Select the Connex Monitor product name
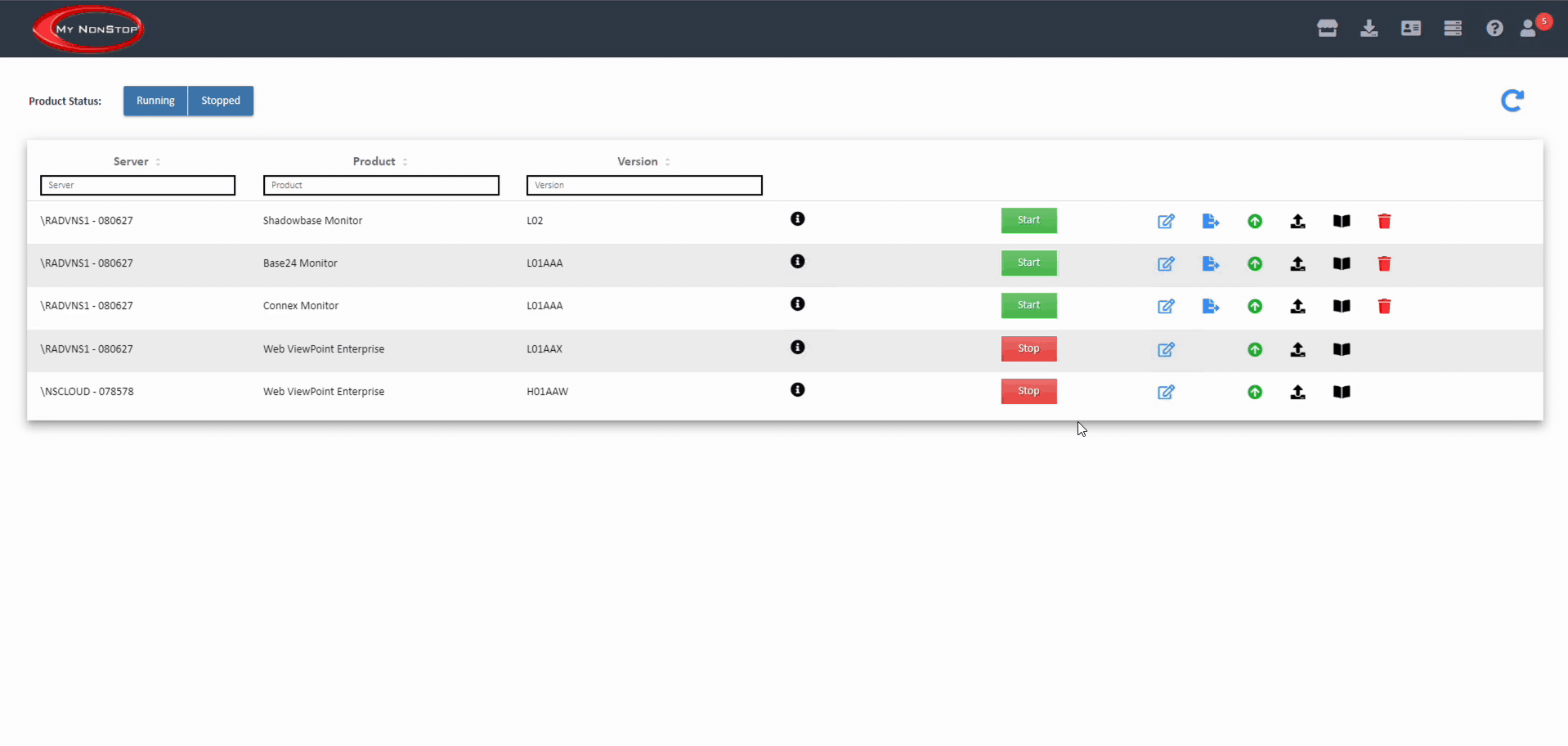The height and width of the screenshot is (746, 1568). (301, 306)
